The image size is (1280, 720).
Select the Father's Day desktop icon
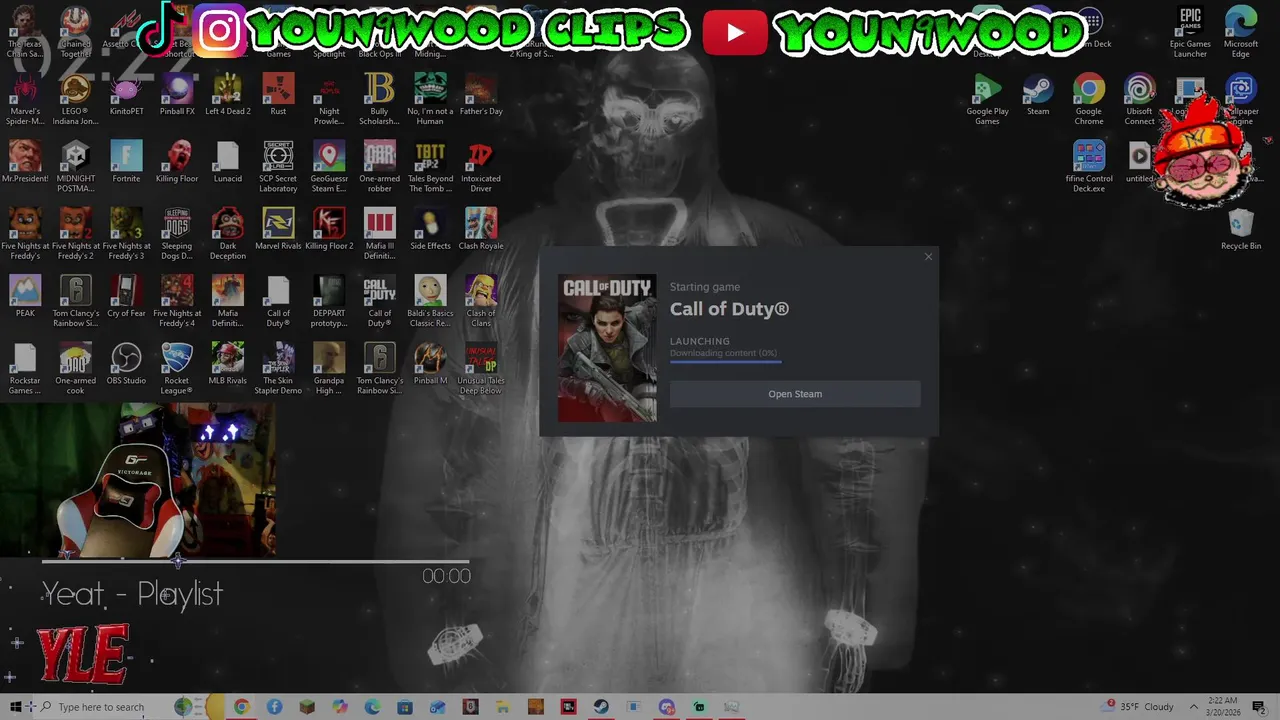coord(481,95)
